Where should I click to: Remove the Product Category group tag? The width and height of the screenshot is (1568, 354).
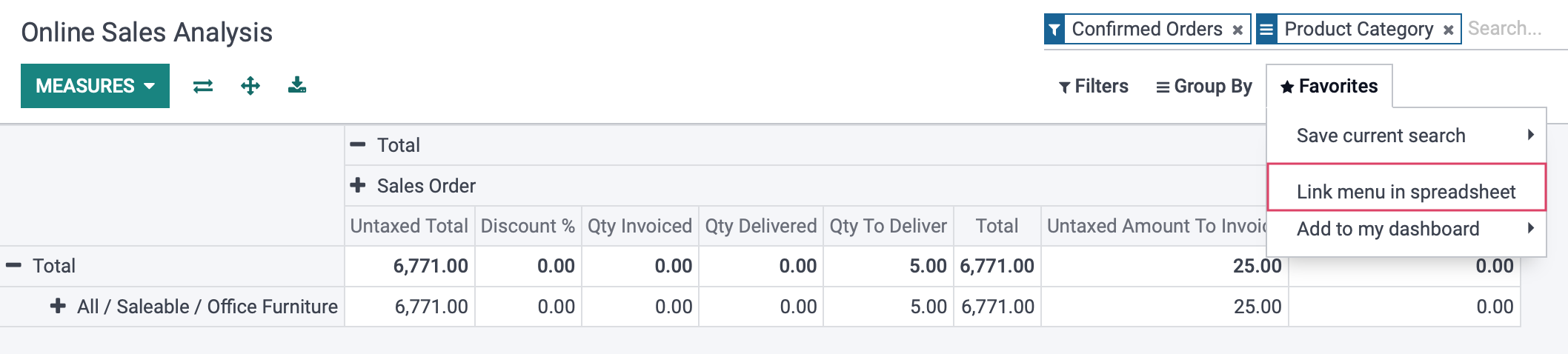point(1448,30)
